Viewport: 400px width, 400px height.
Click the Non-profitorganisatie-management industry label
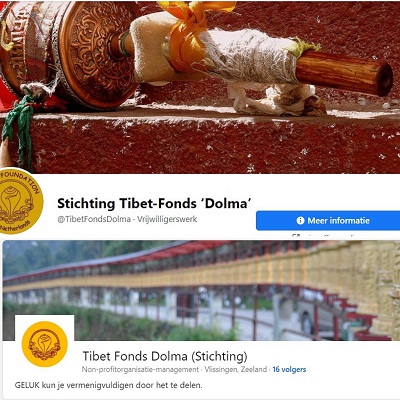140,369
